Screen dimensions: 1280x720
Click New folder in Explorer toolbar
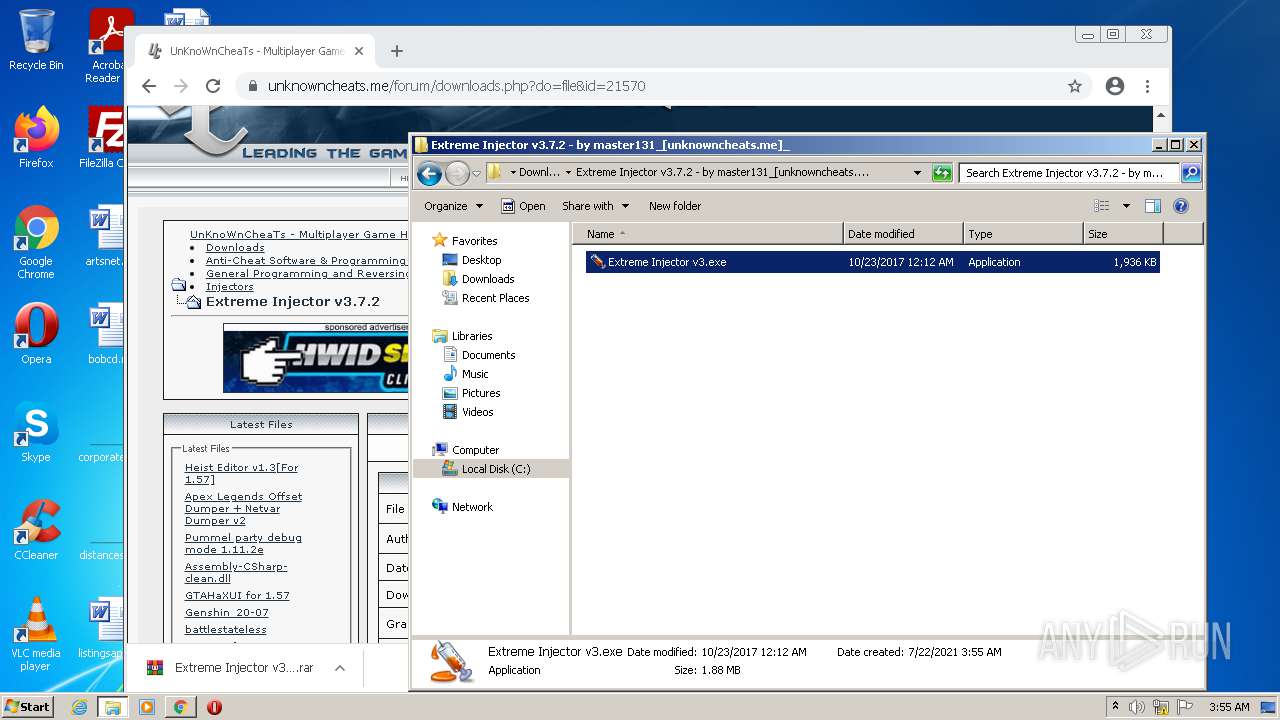[x=675, y=206]
